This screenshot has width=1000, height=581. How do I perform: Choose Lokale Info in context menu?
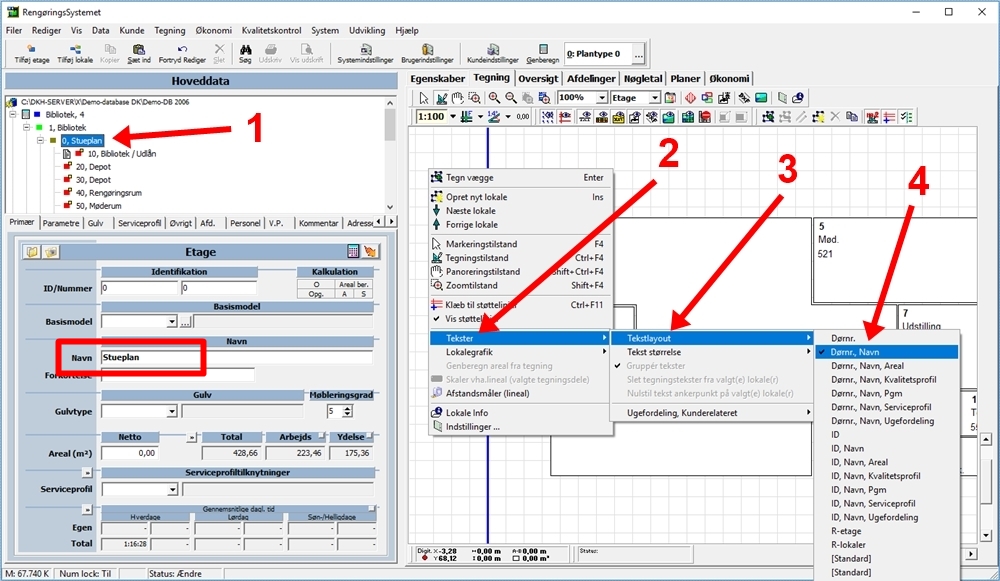tap(520, 413)
